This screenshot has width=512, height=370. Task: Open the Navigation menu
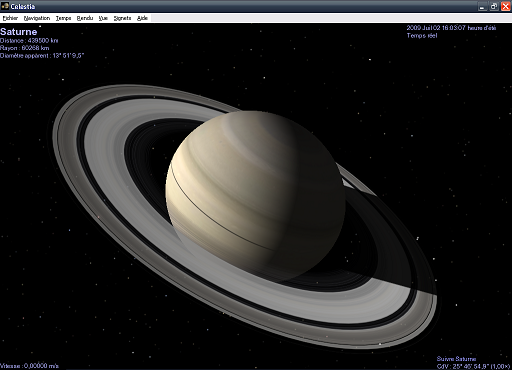tap(37, 18)
